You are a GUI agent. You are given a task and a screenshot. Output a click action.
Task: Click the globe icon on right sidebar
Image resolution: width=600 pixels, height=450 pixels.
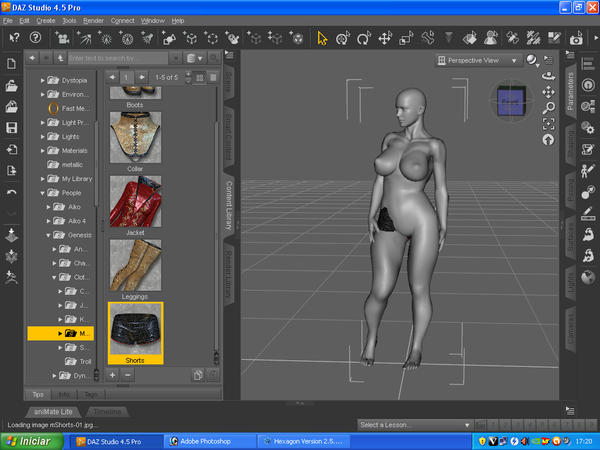tap(588, 277)
